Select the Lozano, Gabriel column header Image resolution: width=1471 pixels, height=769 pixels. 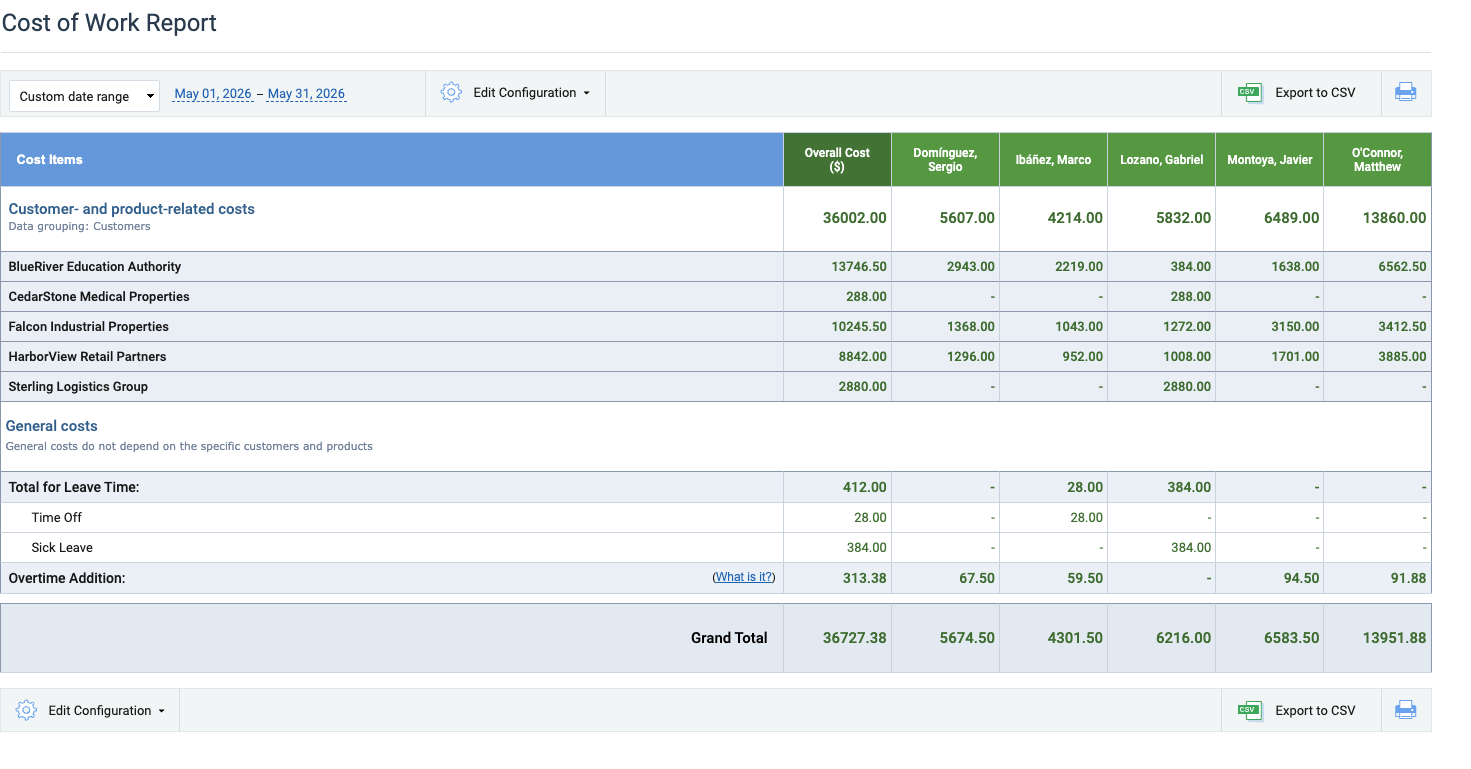pos(1161,160)
